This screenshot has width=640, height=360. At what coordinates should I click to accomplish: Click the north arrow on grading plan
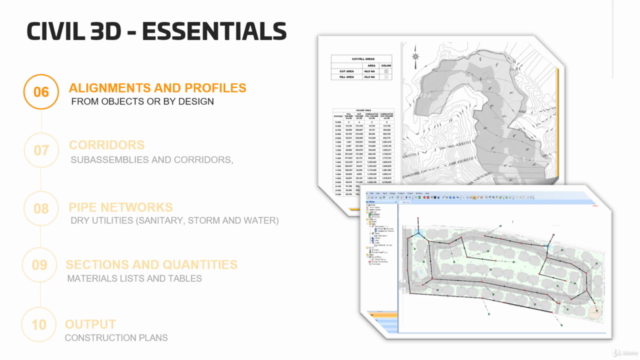click(x=415, y=56)
